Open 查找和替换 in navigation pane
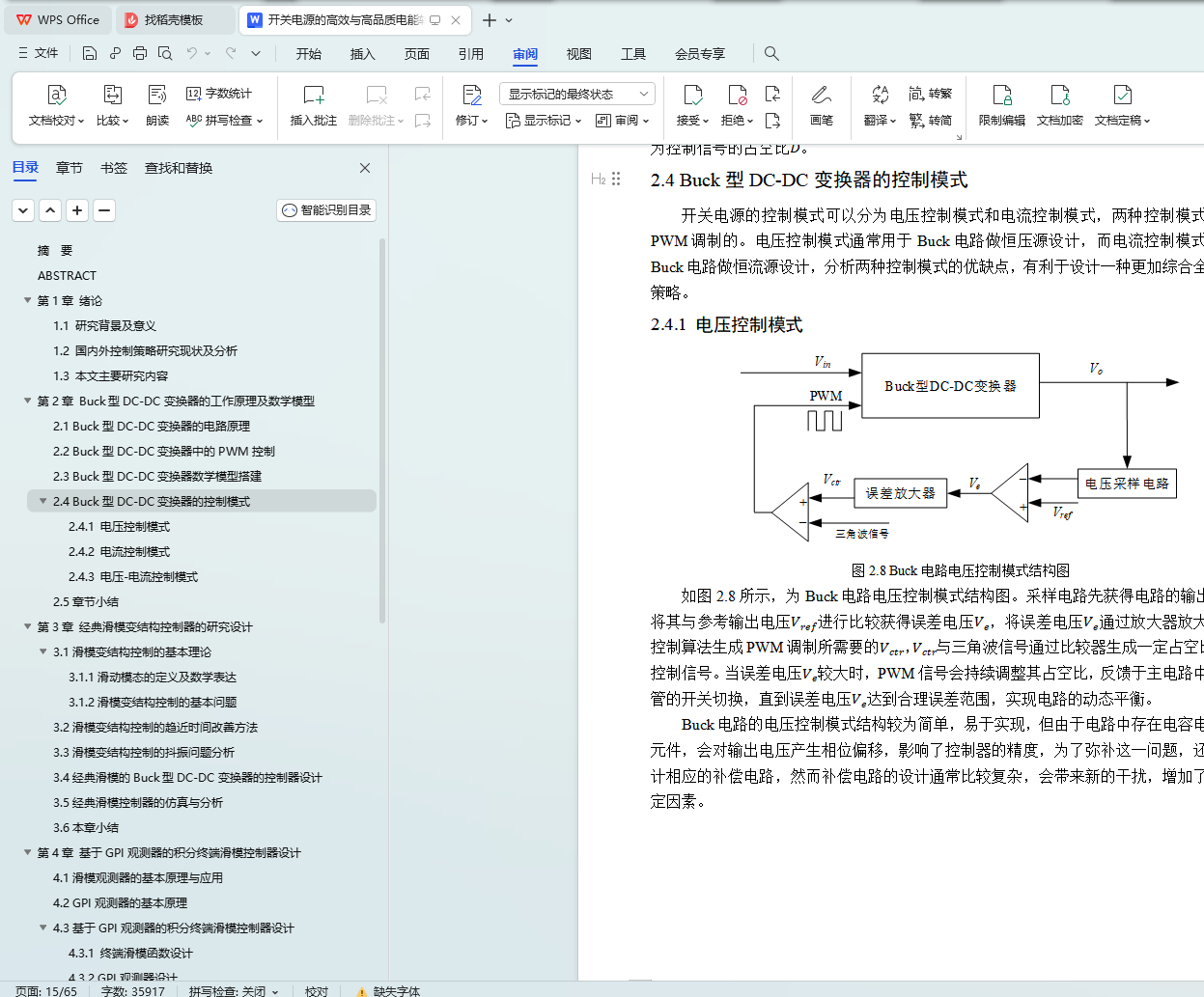 (x=179, y=168)
